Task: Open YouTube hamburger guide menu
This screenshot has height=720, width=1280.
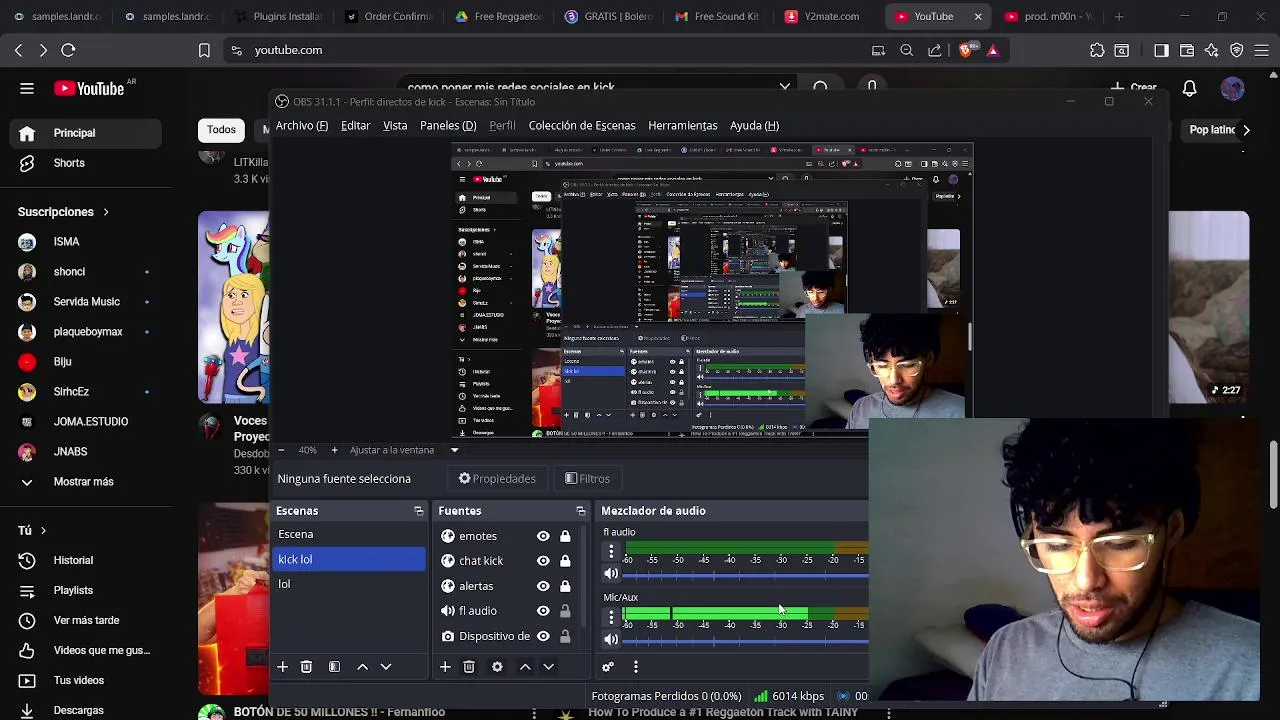Action: point(27,89)
